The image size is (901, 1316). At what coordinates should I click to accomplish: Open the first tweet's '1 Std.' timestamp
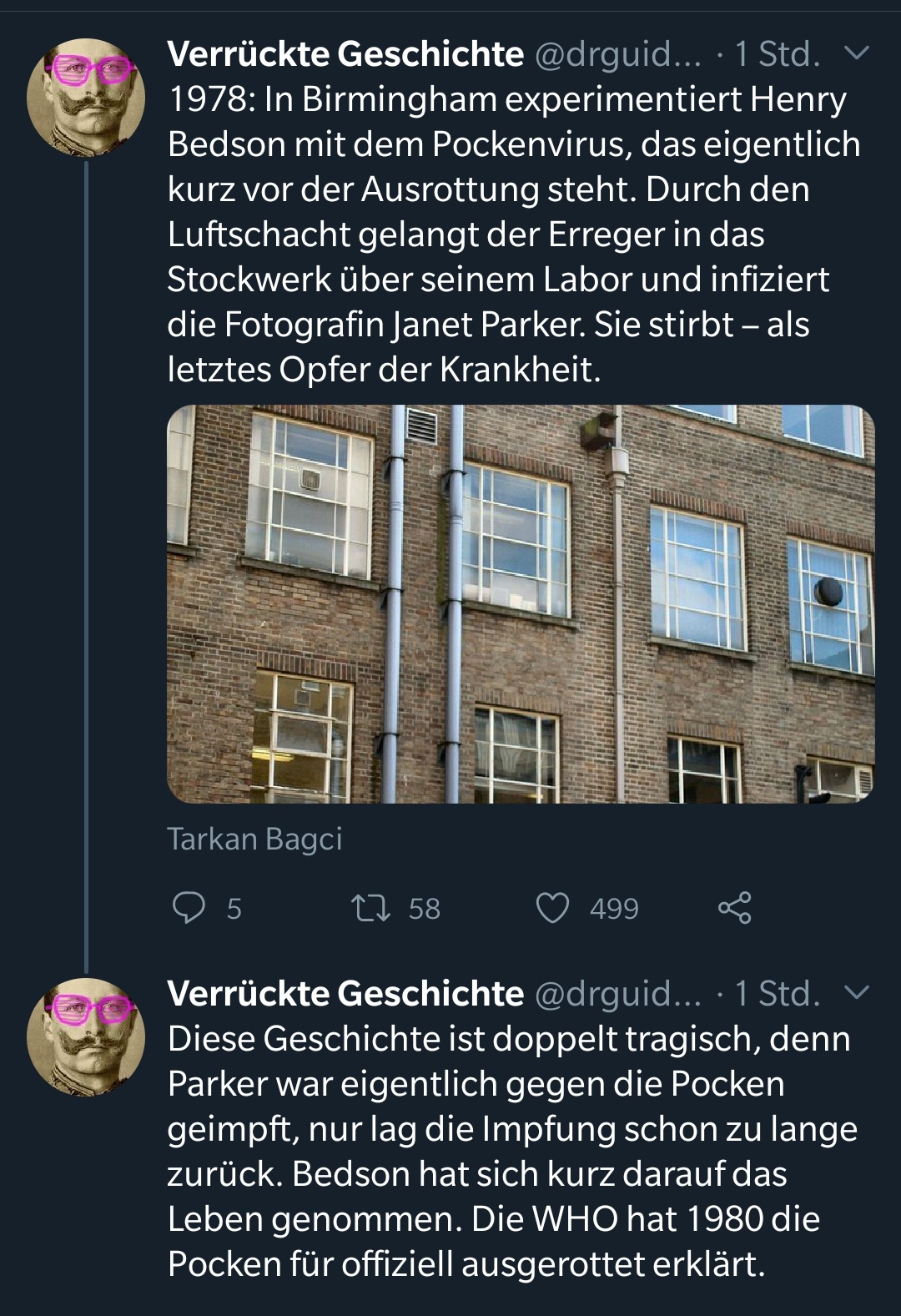[x=778, y=54]
